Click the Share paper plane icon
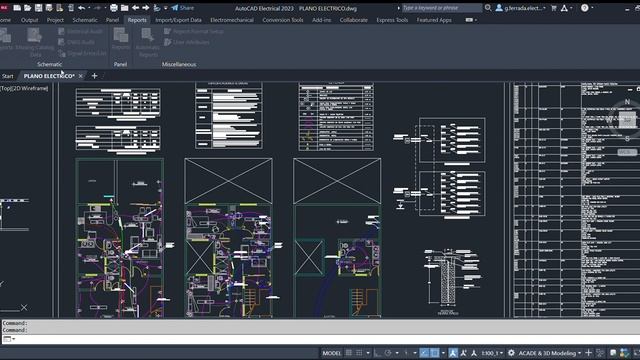640x360 pixels. coord(175,8)
